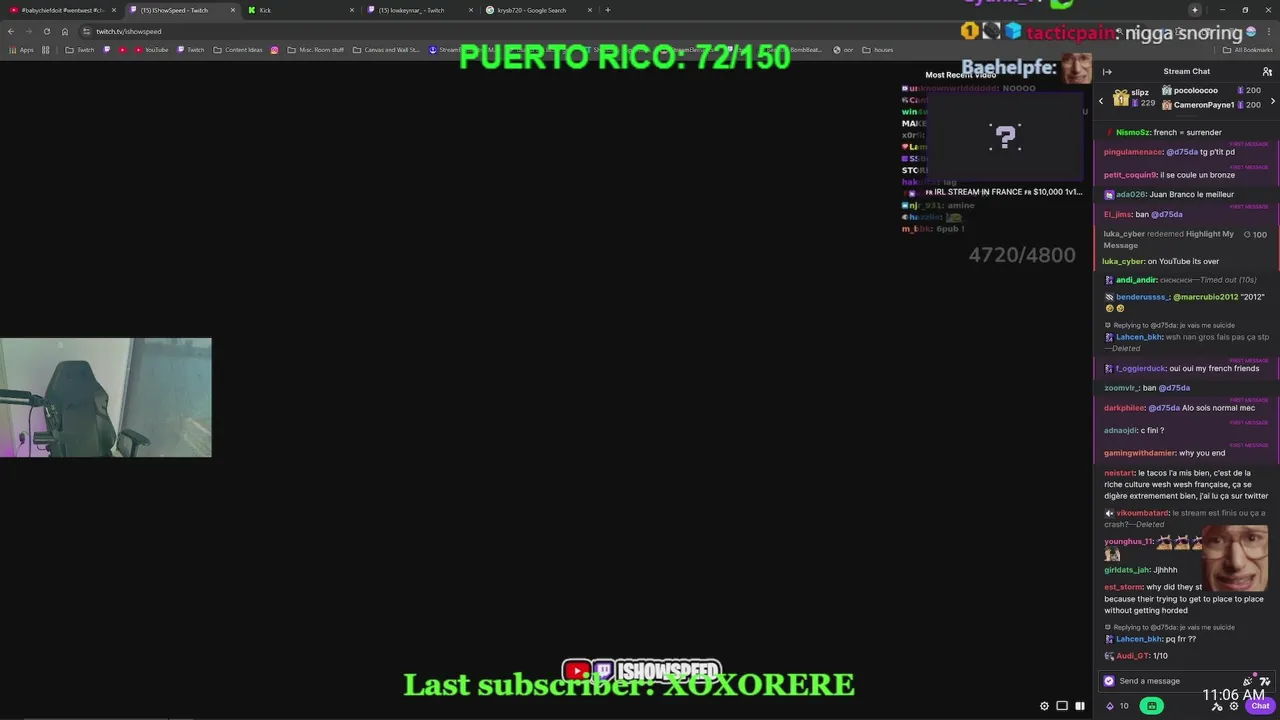Expand the Canvas and Wall St... folder
Viewport: 1280px width, 720px height.
pyautogui.click(x=386, y=50)
